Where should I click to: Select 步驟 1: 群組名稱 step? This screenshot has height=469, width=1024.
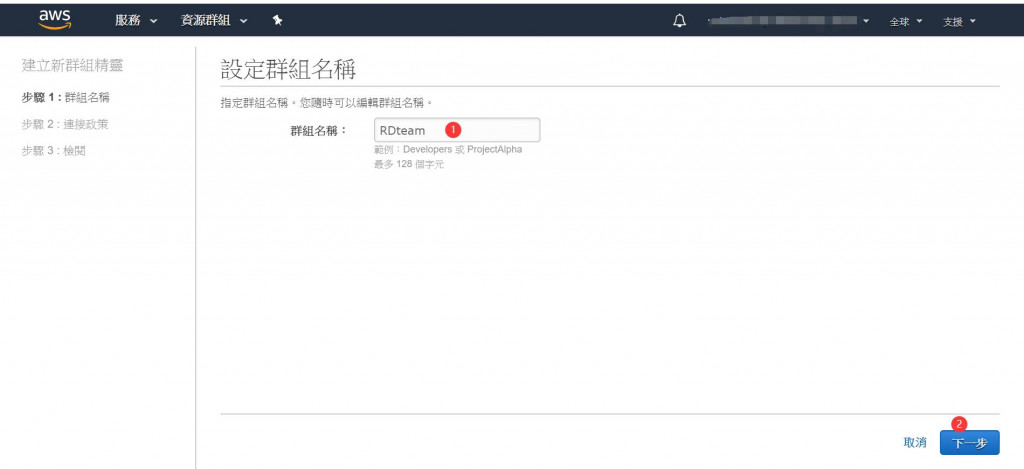point(65,97)
